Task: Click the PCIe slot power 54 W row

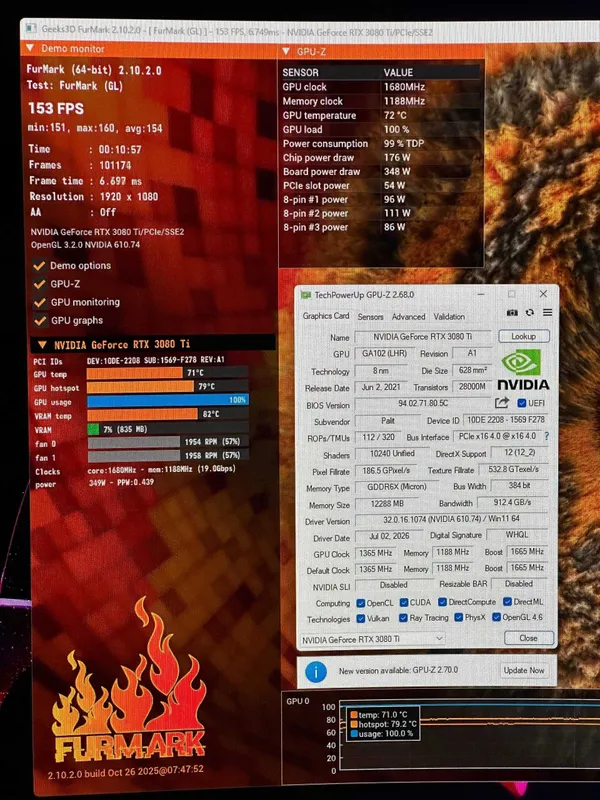Action: (381, 186)
